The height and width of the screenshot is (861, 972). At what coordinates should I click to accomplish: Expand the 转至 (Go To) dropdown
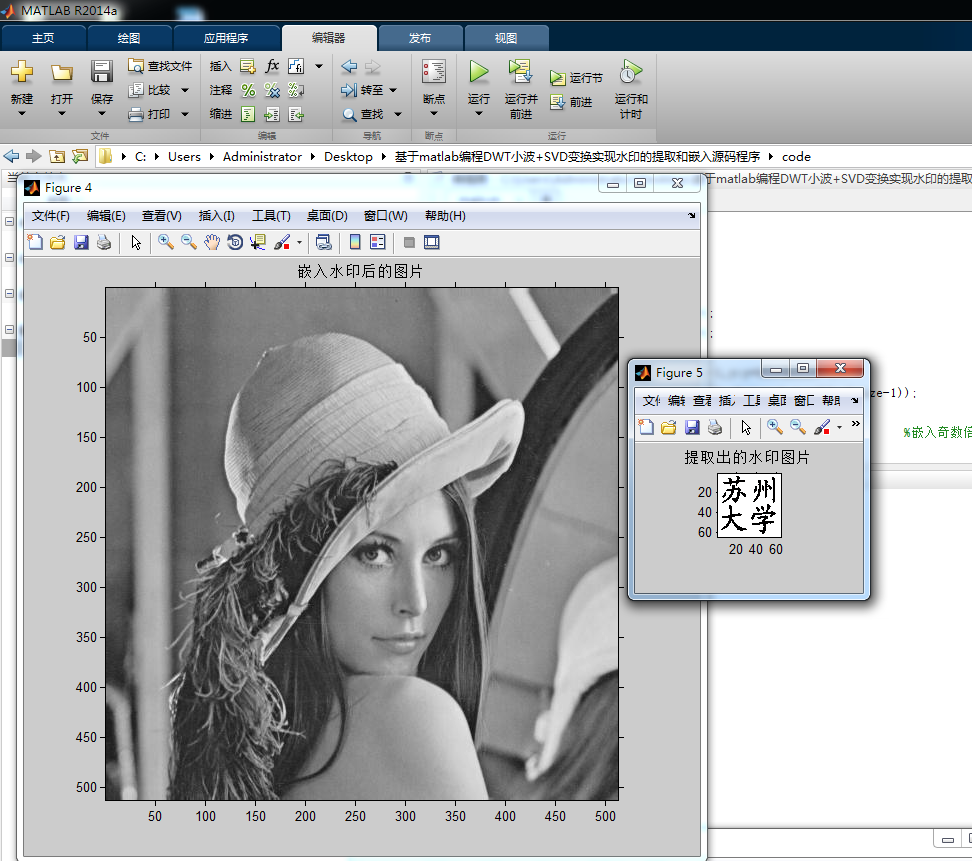point(393,91)
